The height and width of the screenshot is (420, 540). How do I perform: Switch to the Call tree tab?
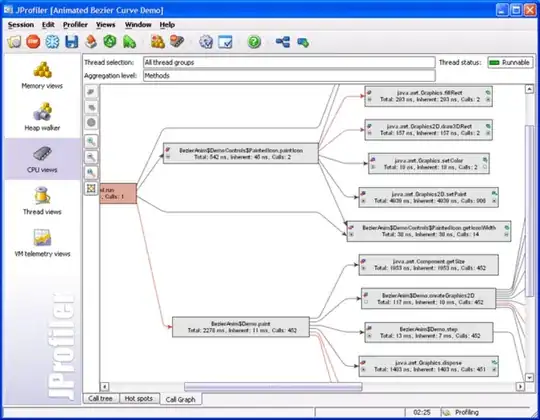(x=101, y=398)
